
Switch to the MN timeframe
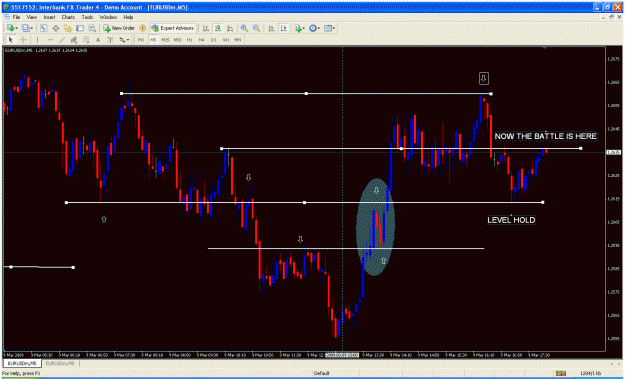coord(238,39)
